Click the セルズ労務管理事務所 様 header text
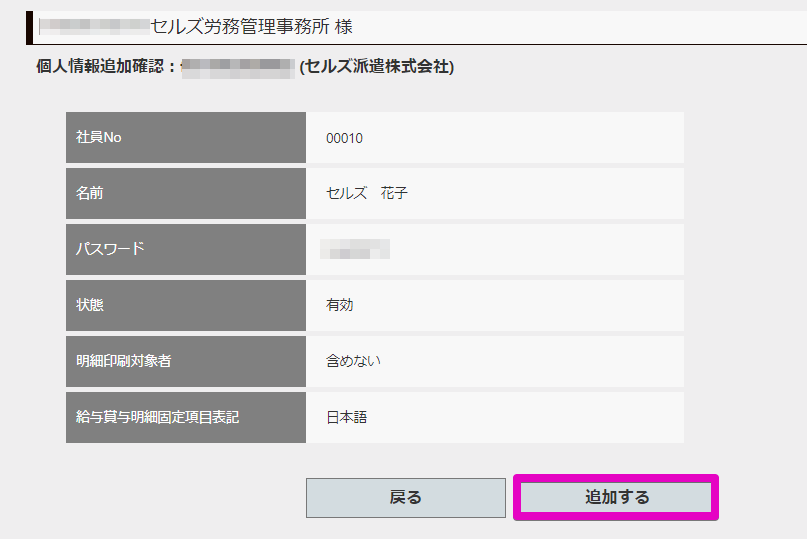 [251, 27]
